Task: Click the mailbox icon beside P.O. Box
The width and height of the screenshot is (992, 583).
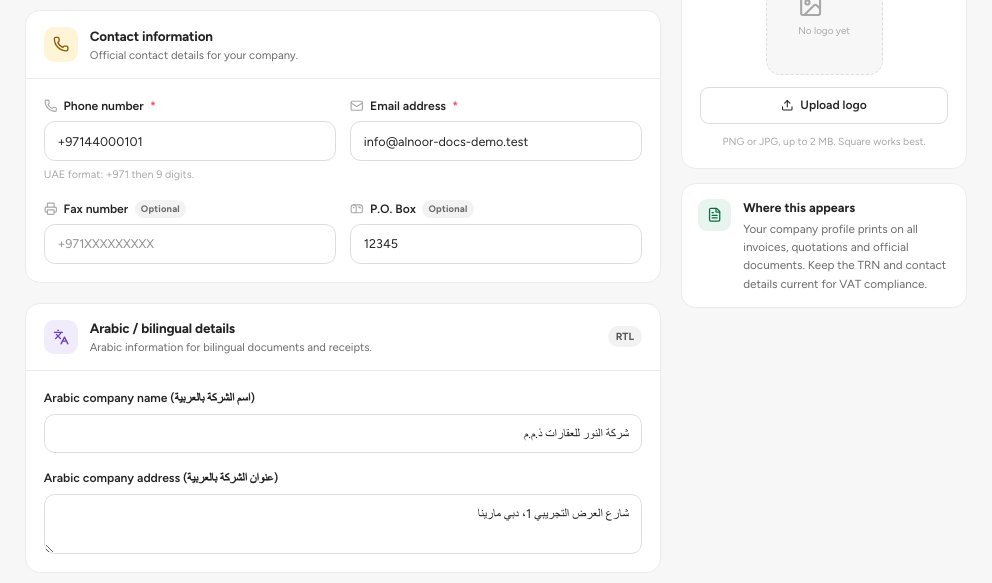Action: 357,209
